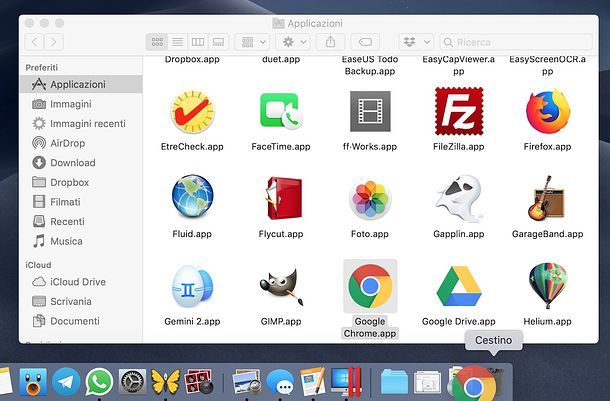The width and height of the screenshot is (610, 401).
Task: Open the blue folder stack in Dock
Action: pyautogui.click(x=394, y=382)
